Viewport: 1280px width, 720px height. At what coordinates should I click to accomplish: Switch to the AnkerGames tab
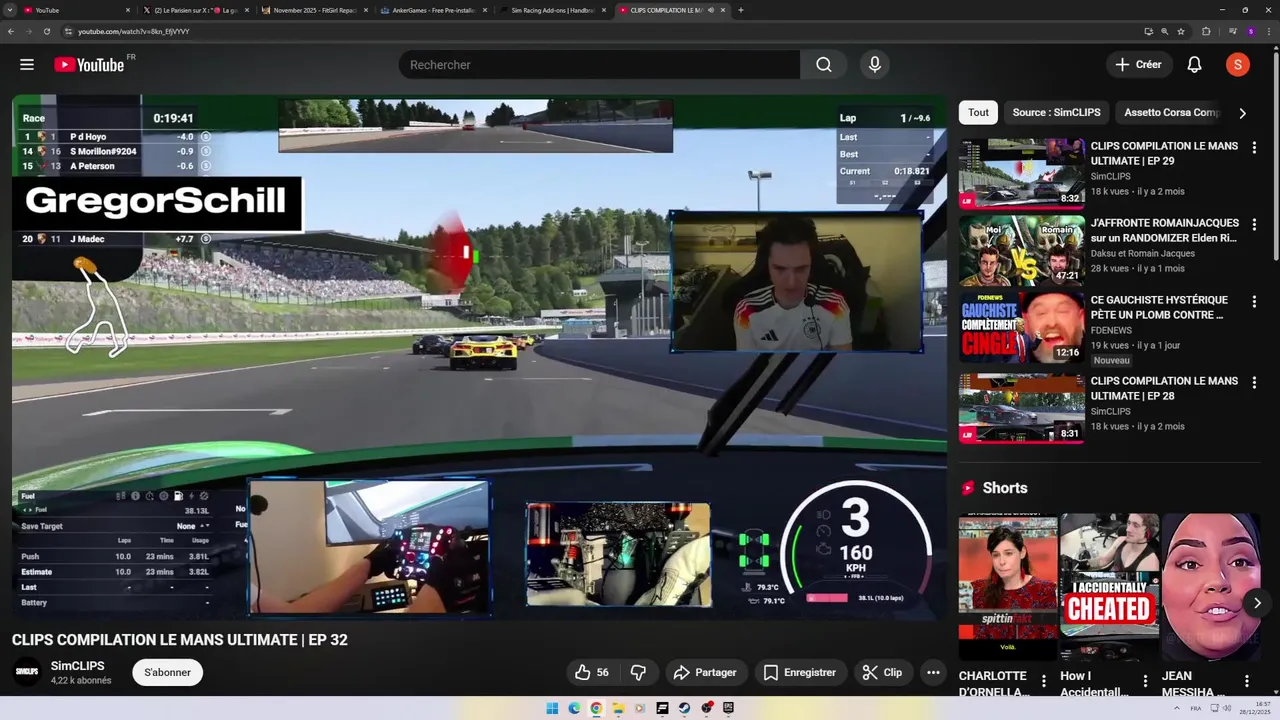coord(433,10)
